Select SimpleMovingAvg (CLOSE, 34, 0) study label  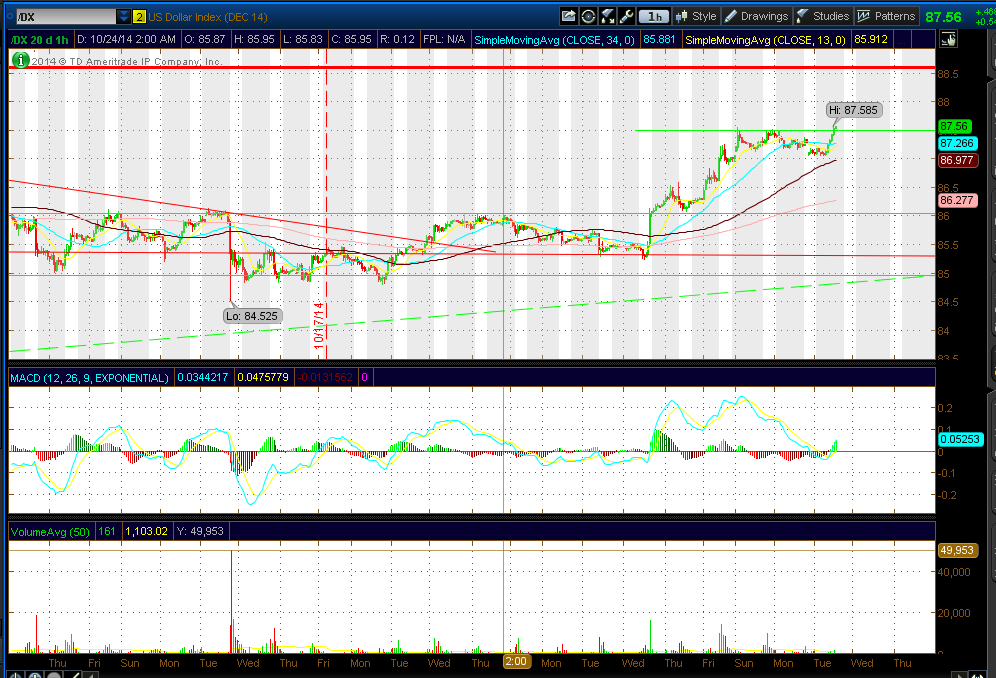(x=555, y=40)
